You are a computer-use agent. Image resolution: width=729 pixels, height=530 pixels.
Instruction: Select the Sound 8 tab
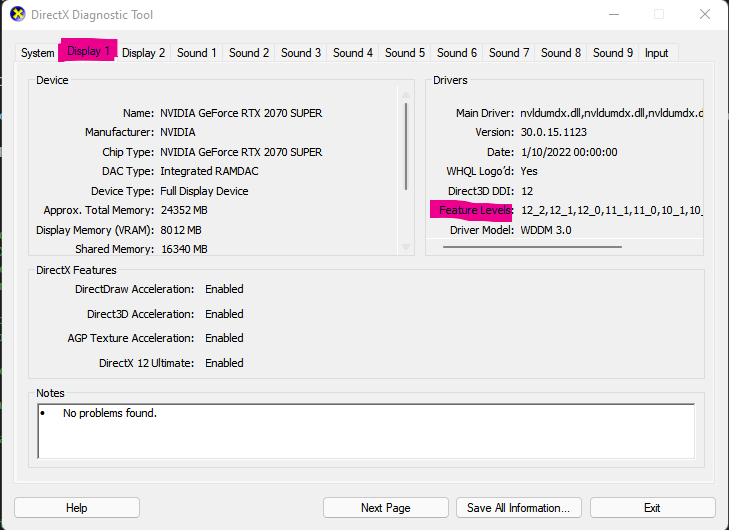coord(561,53)
